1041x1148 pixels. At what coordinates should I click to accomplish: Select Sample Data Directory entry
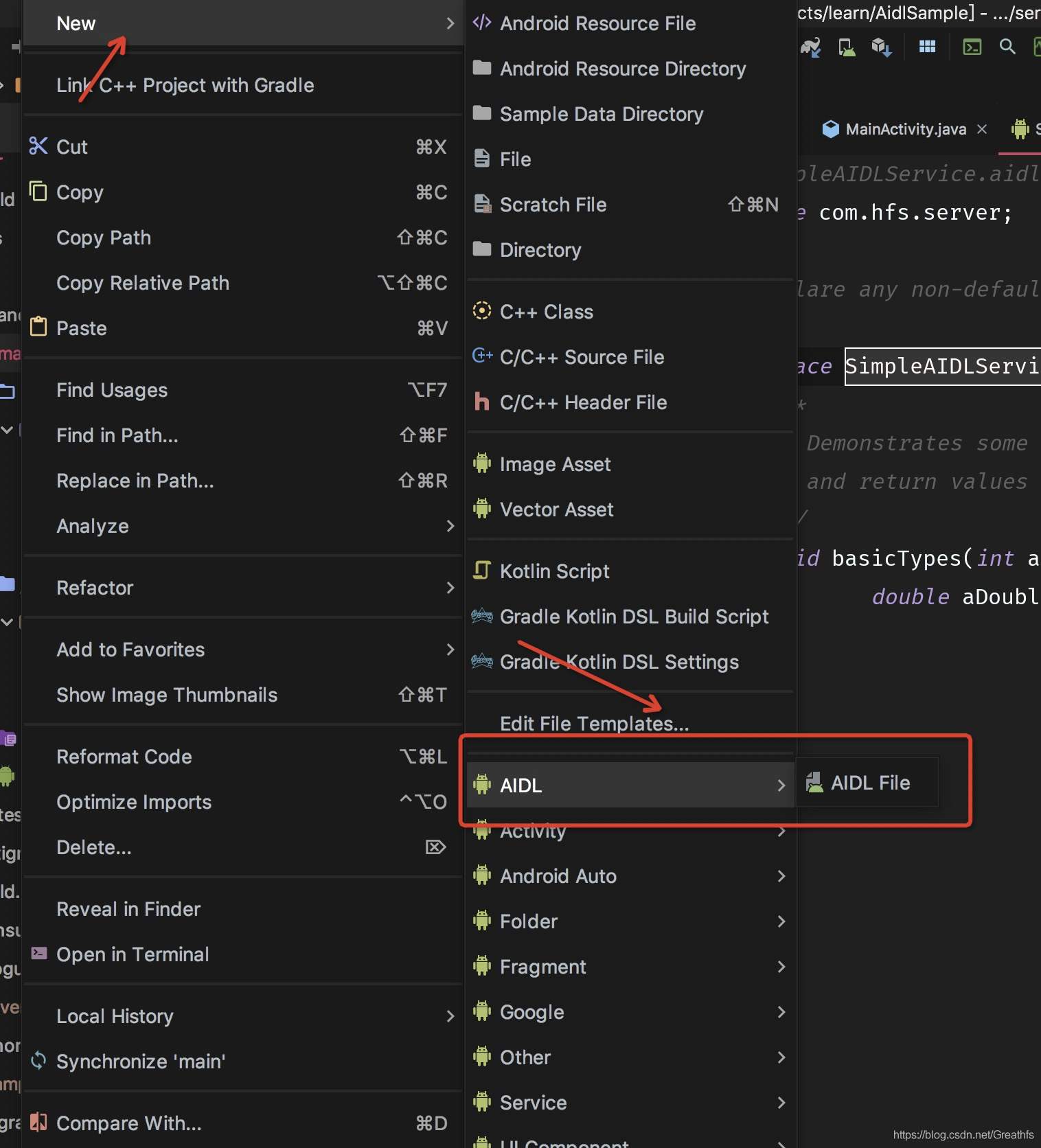click(630, 114)
